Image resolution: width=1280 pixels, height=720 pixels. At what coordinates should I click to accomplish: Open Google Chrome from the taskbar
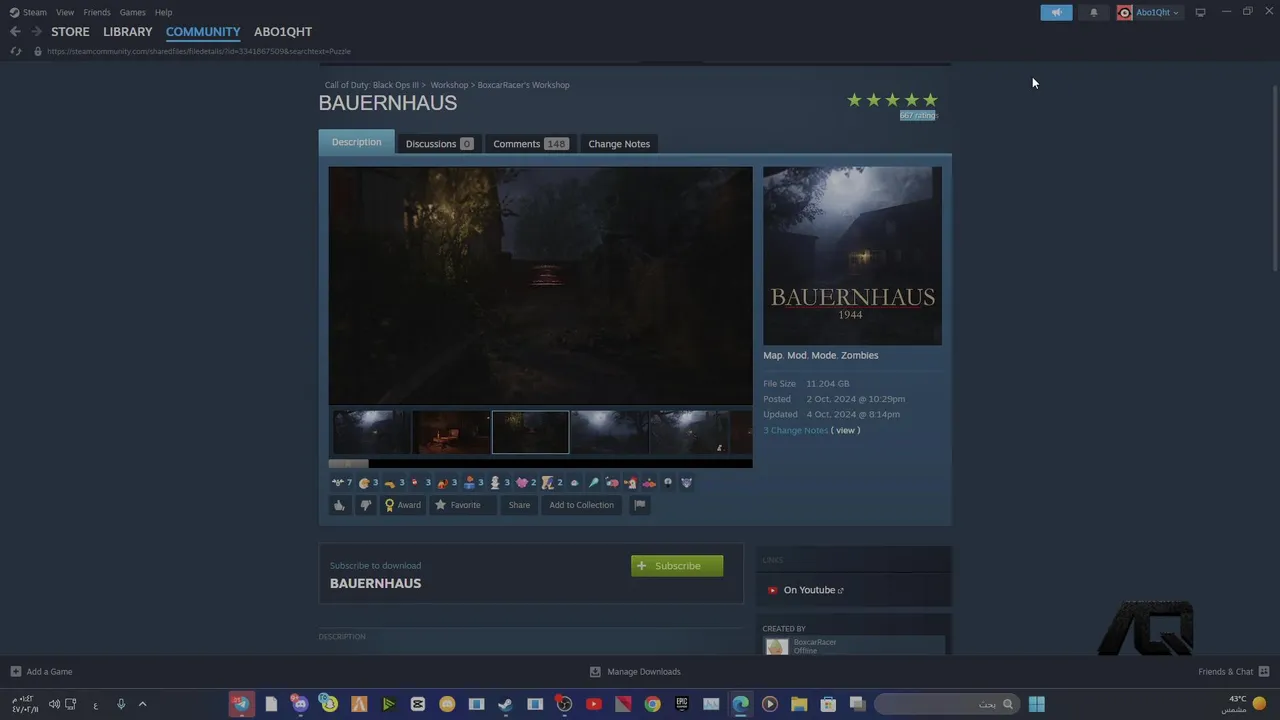652,704
